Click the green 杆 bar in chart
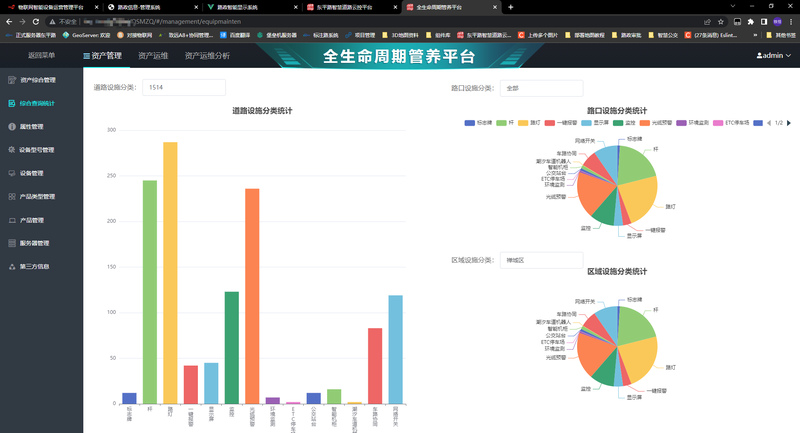800x433 pixels. pos(149,292)
